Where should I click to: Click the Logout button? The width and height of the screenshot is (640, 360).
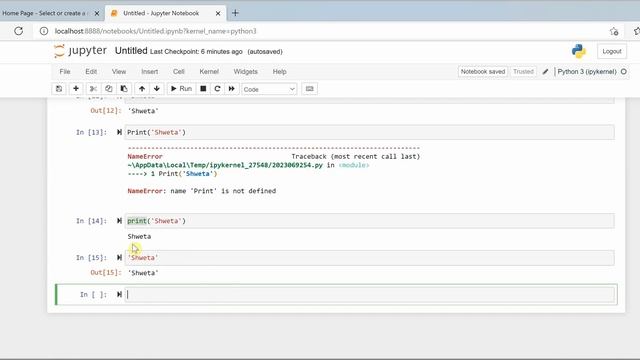[x=611, y=51]
